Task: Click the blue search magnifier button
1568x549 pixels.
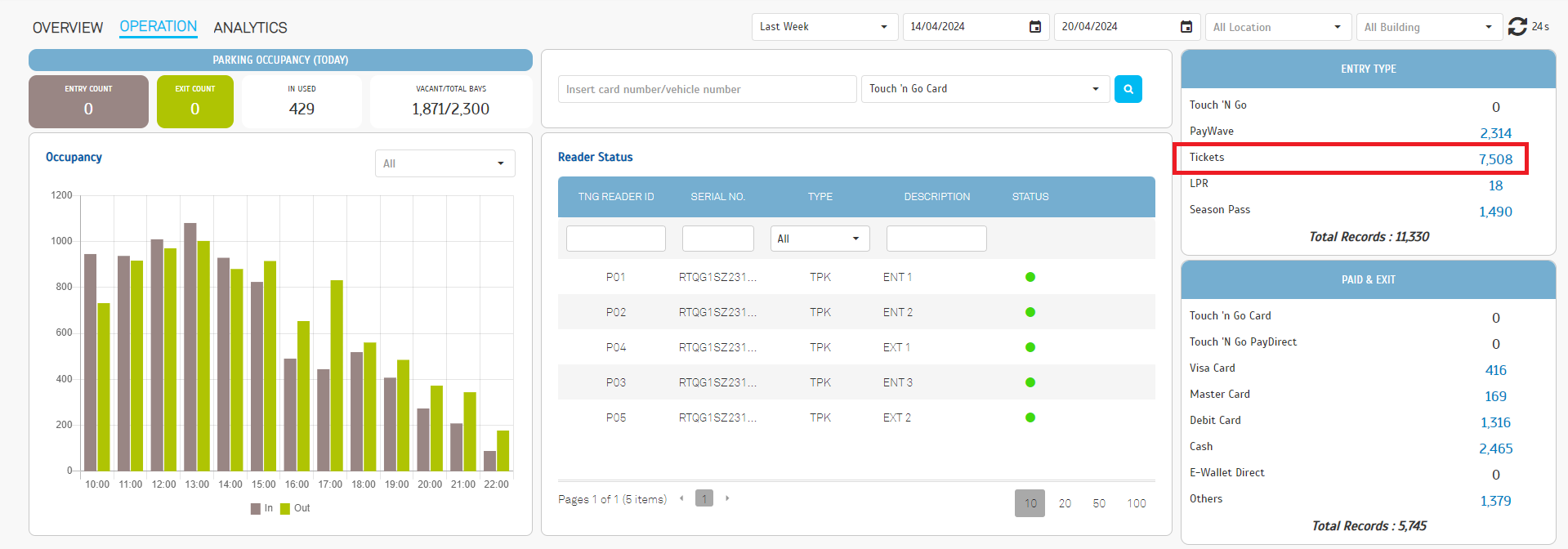Action: (x=1128, y=89)
